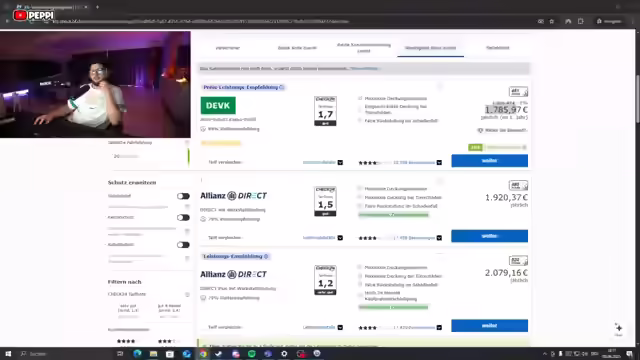
Task: Bookmark this page with the star icon
Action: pyautogui.click(x=551, y=21)
